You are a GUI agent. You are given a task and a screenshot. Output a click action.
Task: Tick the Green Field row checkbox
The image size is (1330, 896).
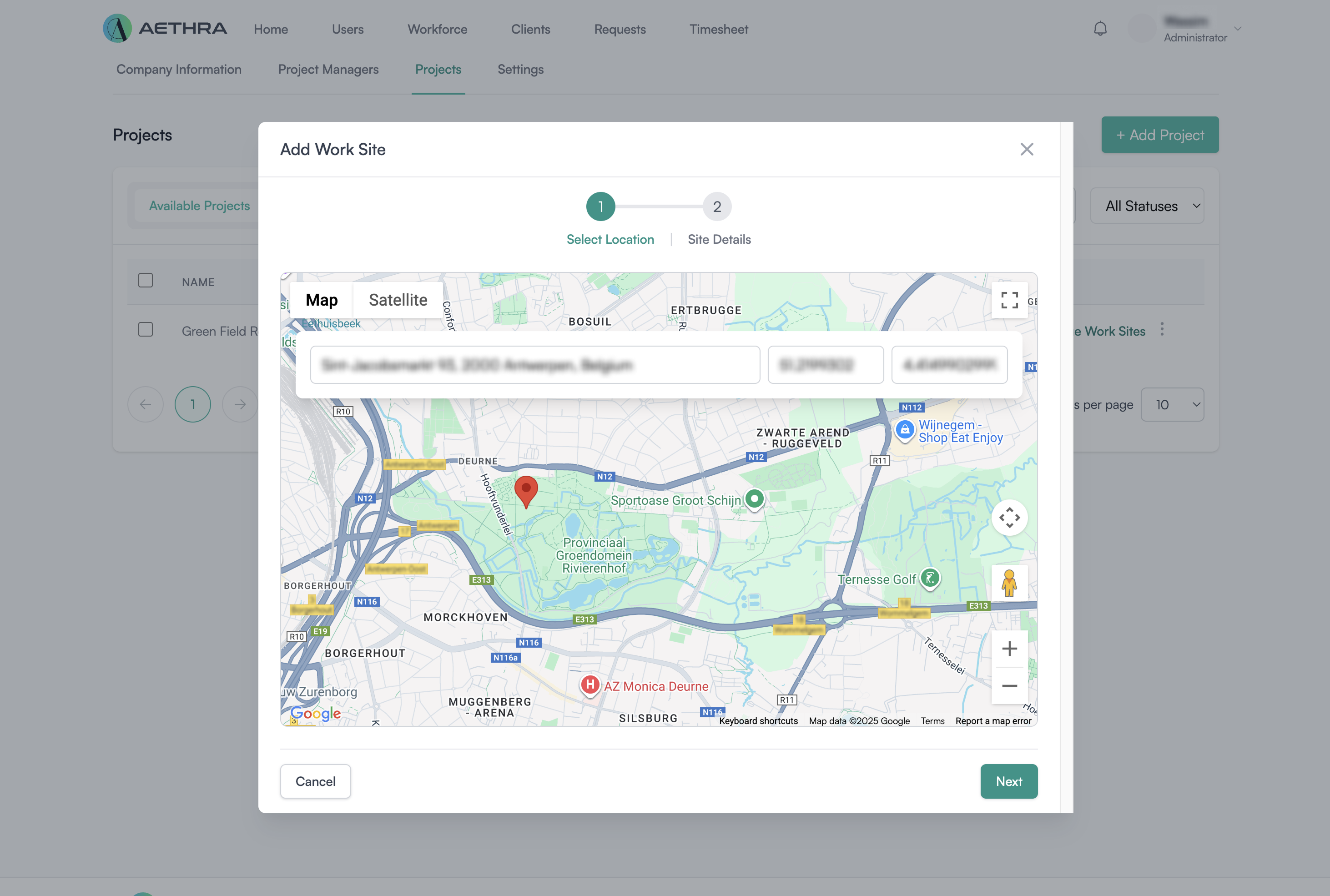[x=146, y=330]
